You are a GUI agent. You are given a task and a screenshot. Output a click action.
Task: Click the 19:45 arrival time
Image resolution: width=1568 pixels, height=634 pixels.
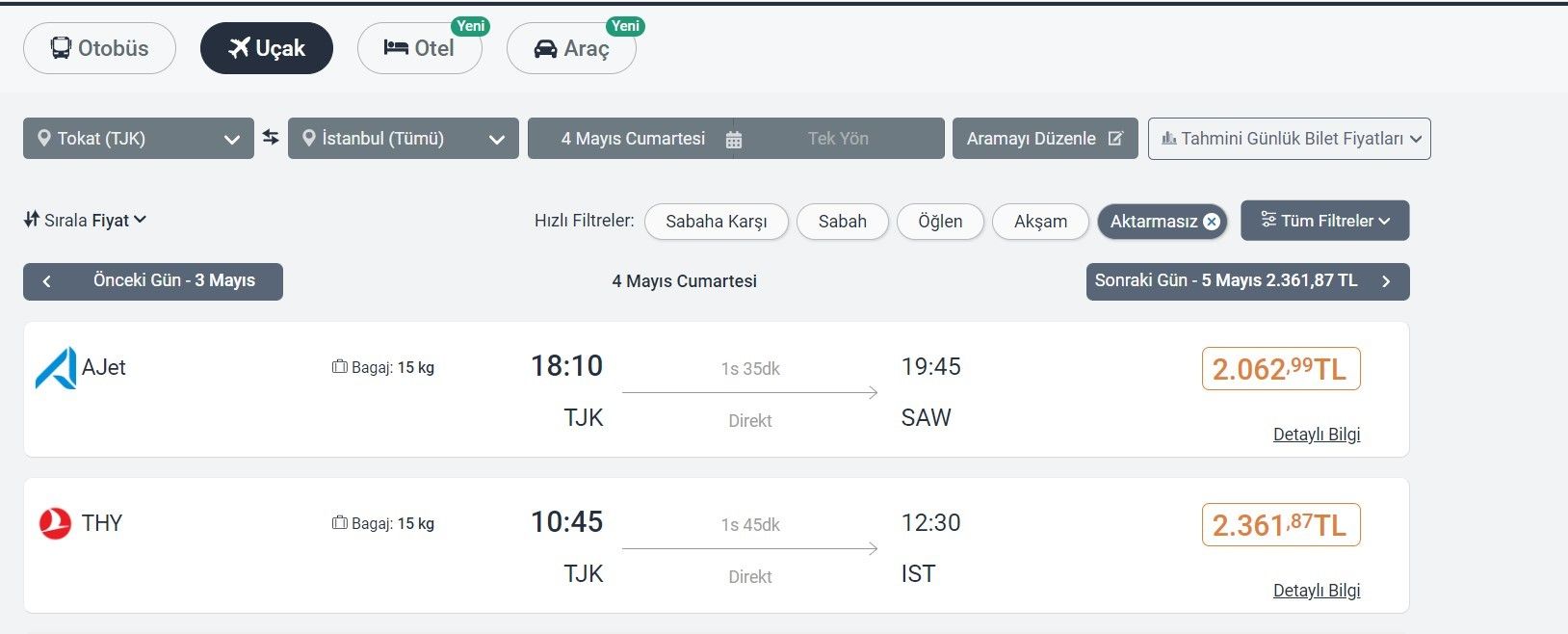[930, 366]
